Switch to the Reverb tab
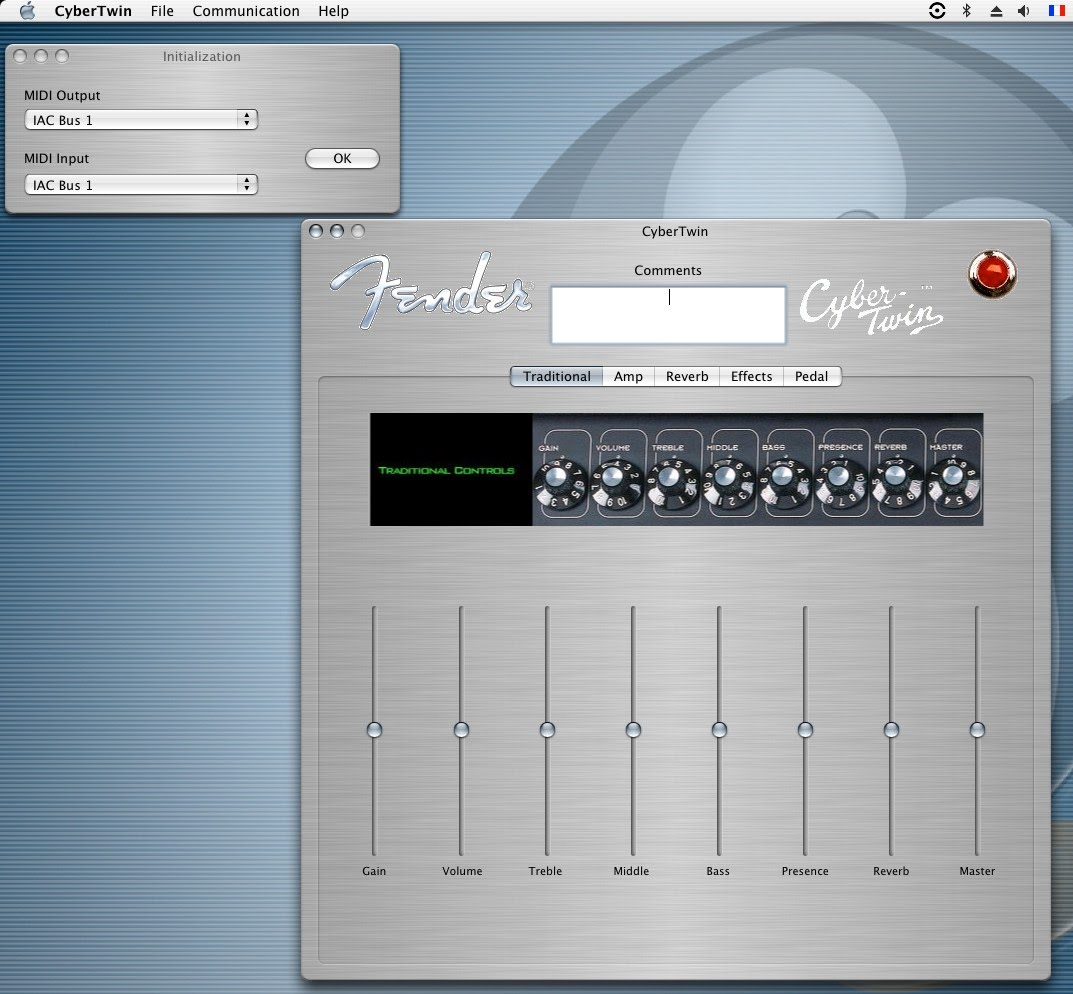 pyautogui.click(x=687, y=376)
